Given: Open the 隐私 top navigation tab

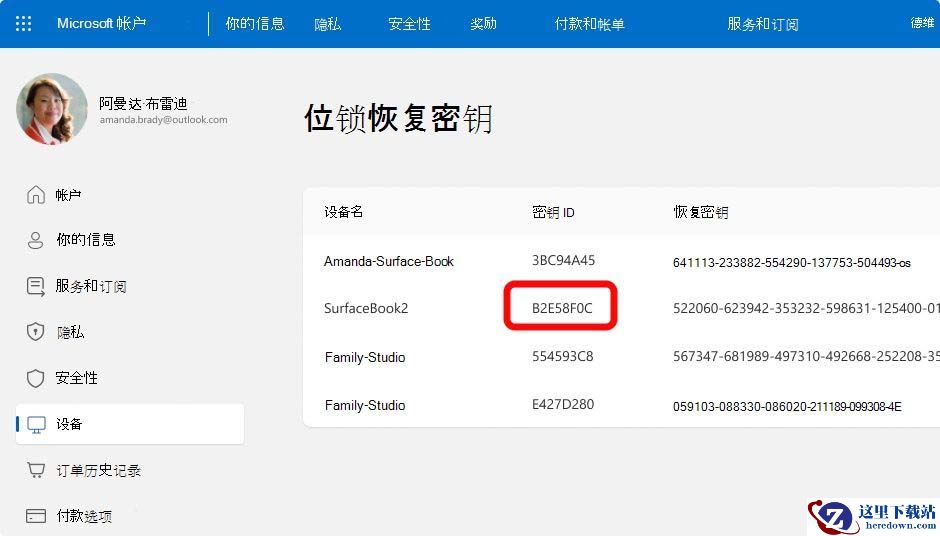Looking at the screenshot, I should [x=327, y=24].
